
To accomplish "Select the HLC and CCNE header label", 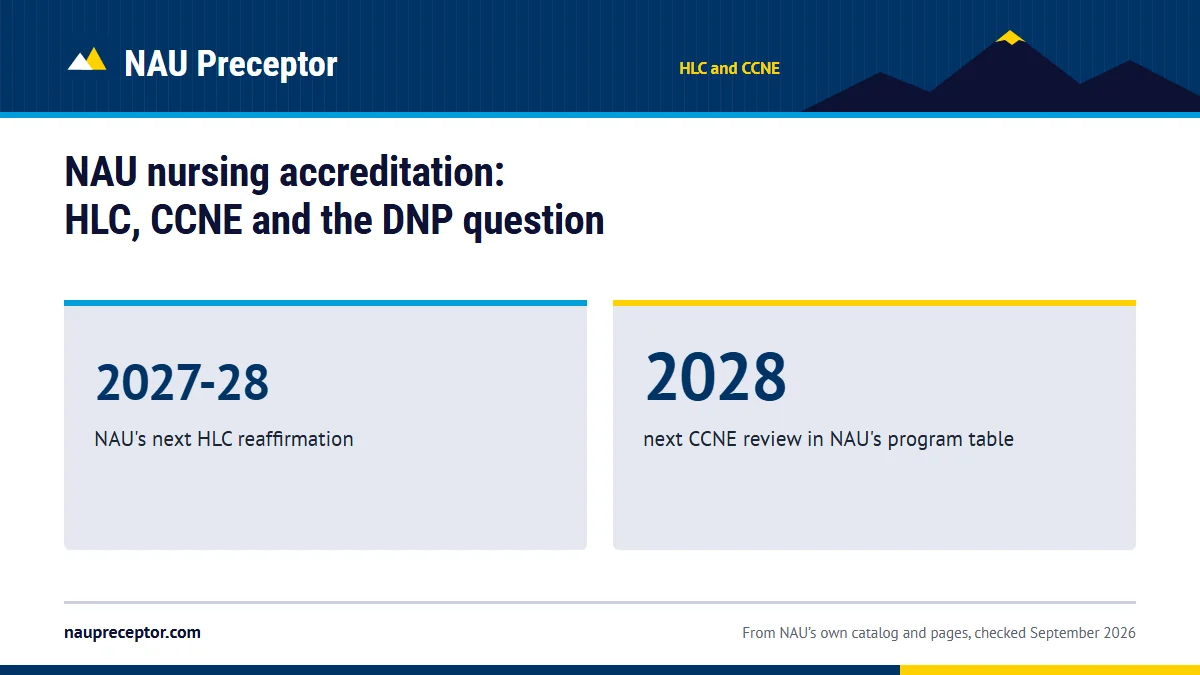I will [x=729, y=68].
